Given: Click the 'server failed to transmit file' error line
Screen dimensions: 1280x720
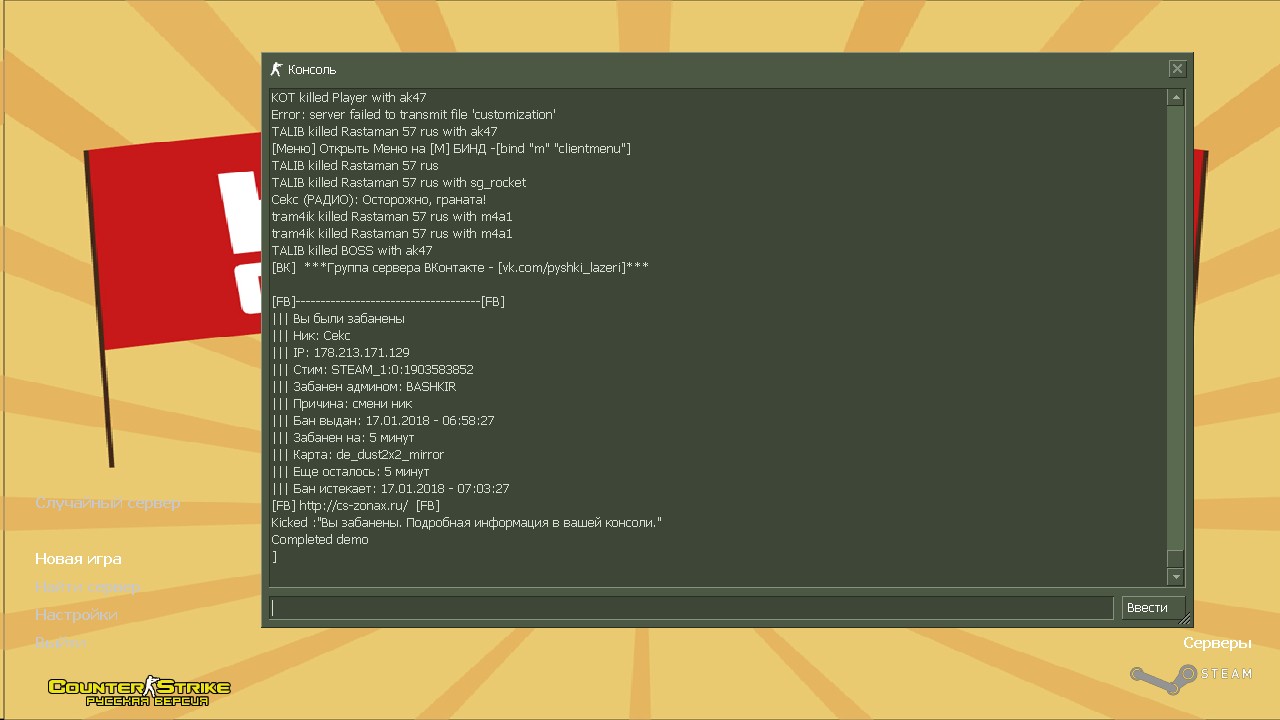Looking at the screenshot, I should 413,115.
